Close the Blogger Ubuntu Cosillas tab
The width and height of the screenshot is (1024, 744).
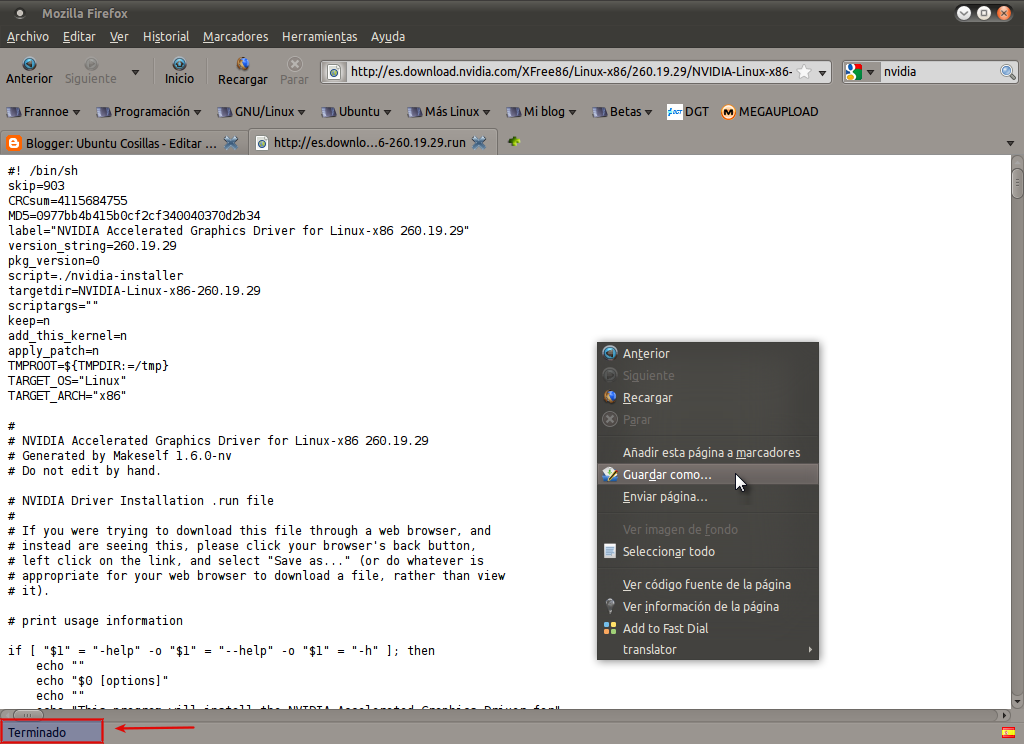pos(231,142)
